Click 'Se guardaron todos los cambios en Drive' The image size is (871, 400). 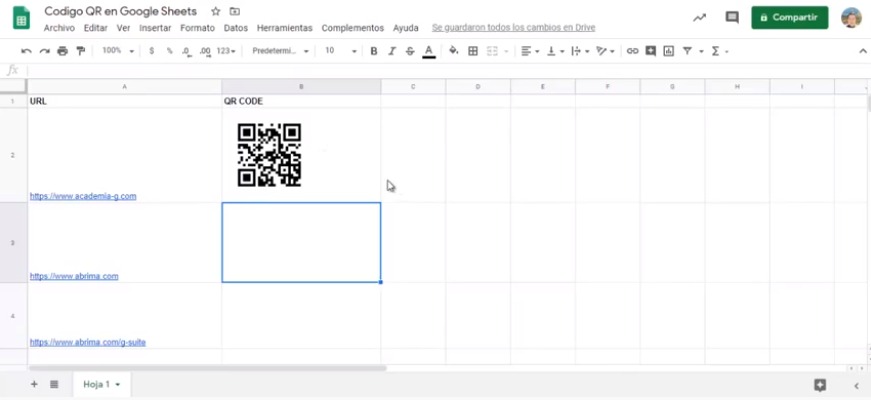coord(513,28)
